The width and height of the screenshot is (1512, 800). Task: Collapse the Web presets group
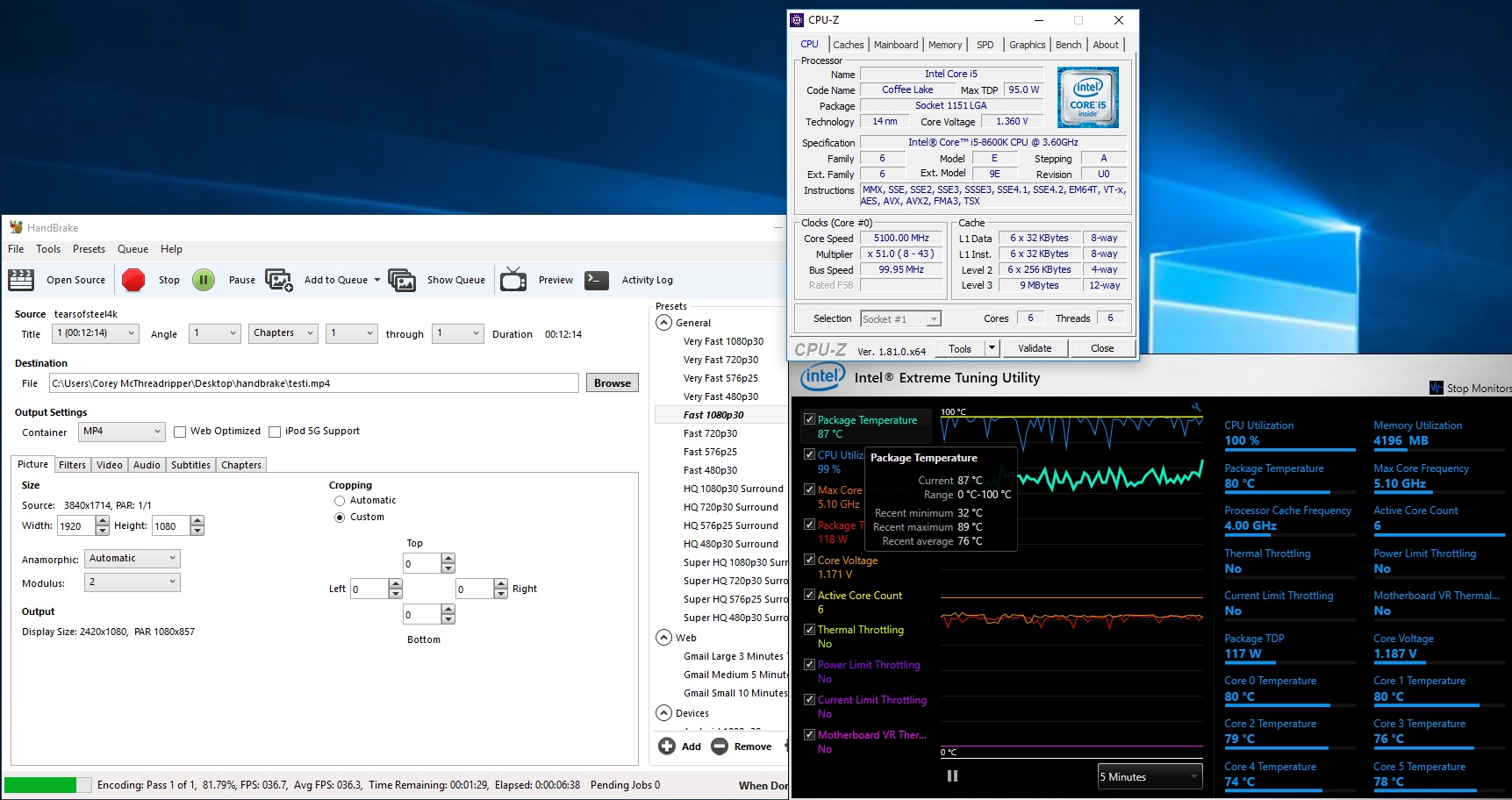(x=664, y=638)
